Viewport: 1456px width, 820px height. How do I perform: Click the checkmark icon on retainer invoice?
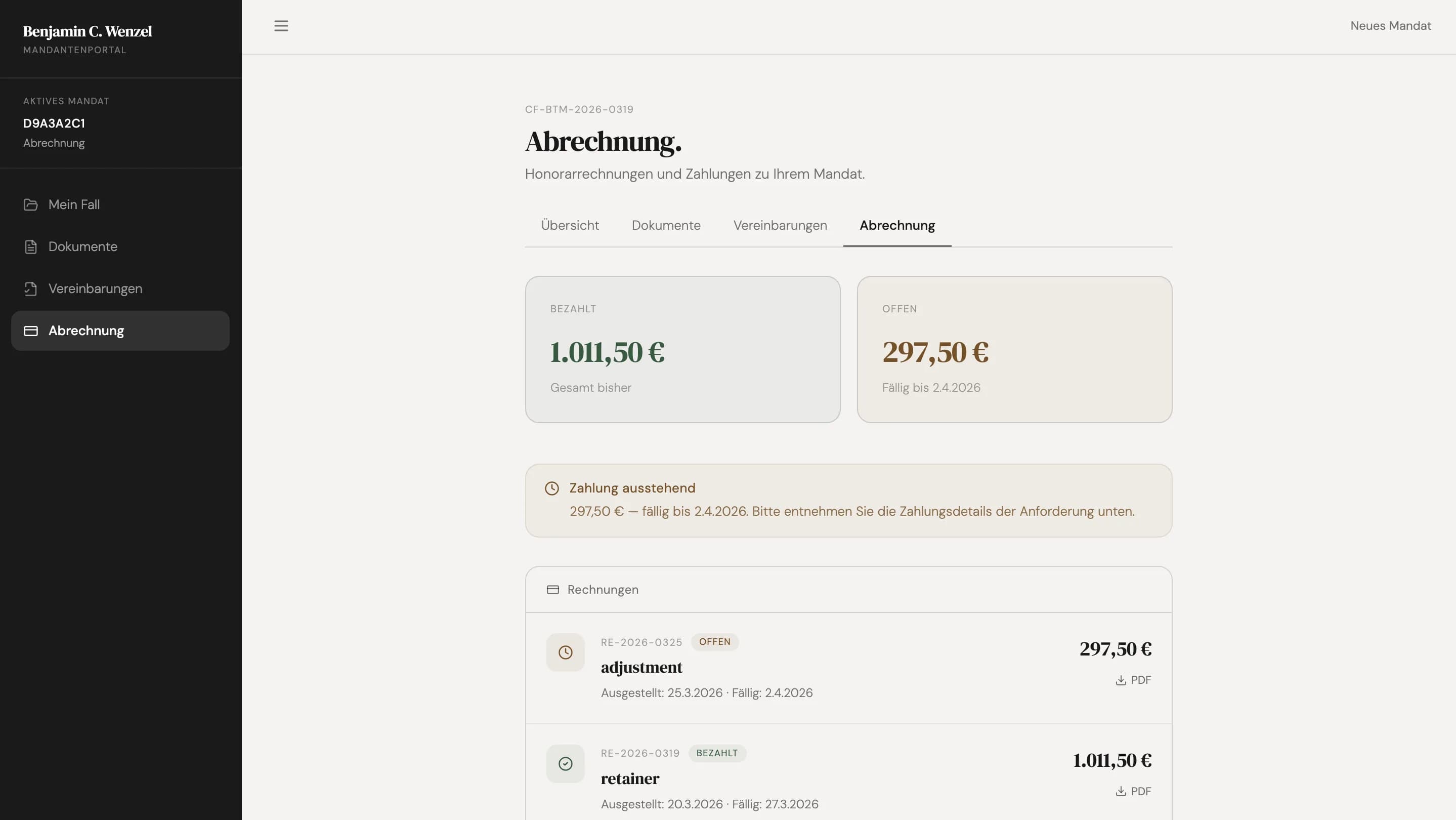pyautogui.click(x=565, y=763)
